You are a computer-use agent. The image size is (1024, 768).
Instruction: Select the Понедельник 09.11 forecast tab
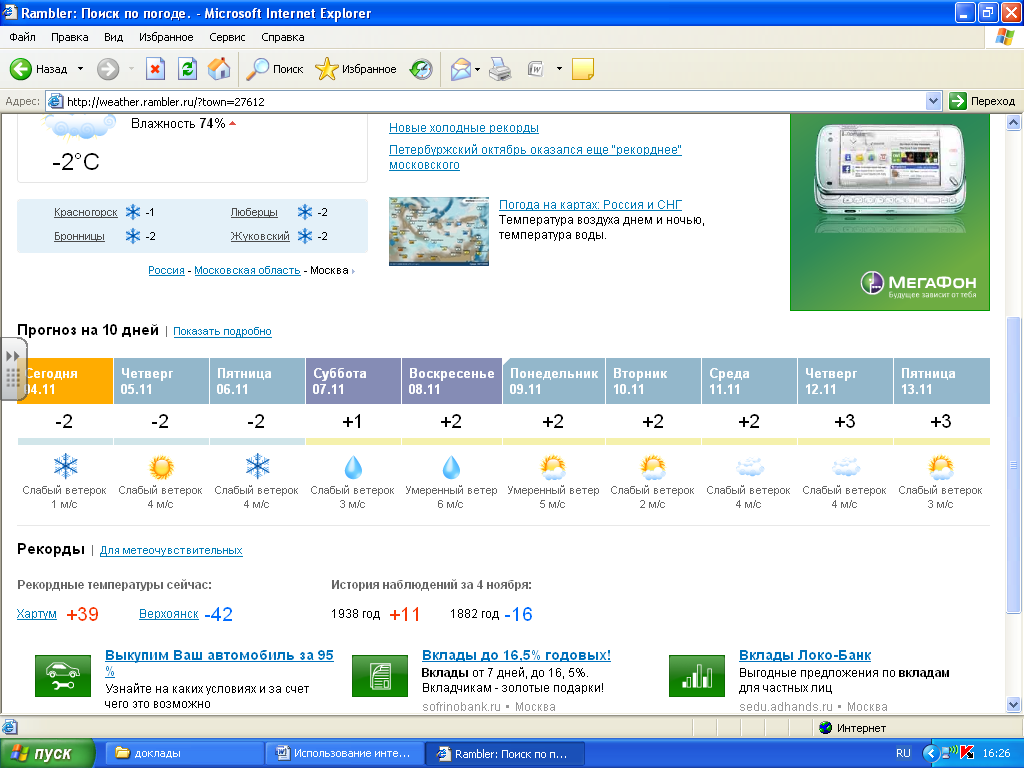554,381
